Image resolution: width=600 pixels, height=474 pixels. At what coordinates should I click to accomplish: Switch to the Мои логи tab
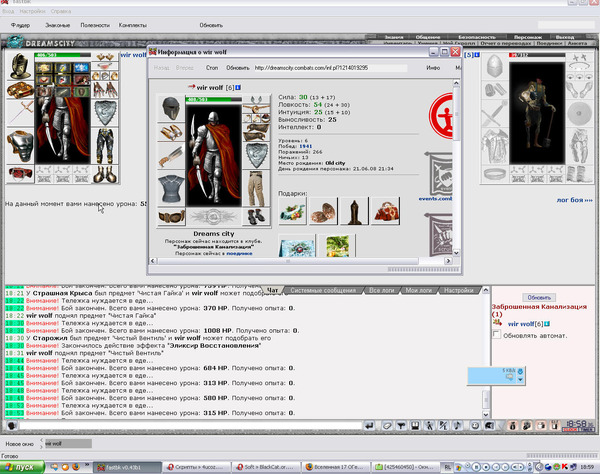tap(418, 290)
